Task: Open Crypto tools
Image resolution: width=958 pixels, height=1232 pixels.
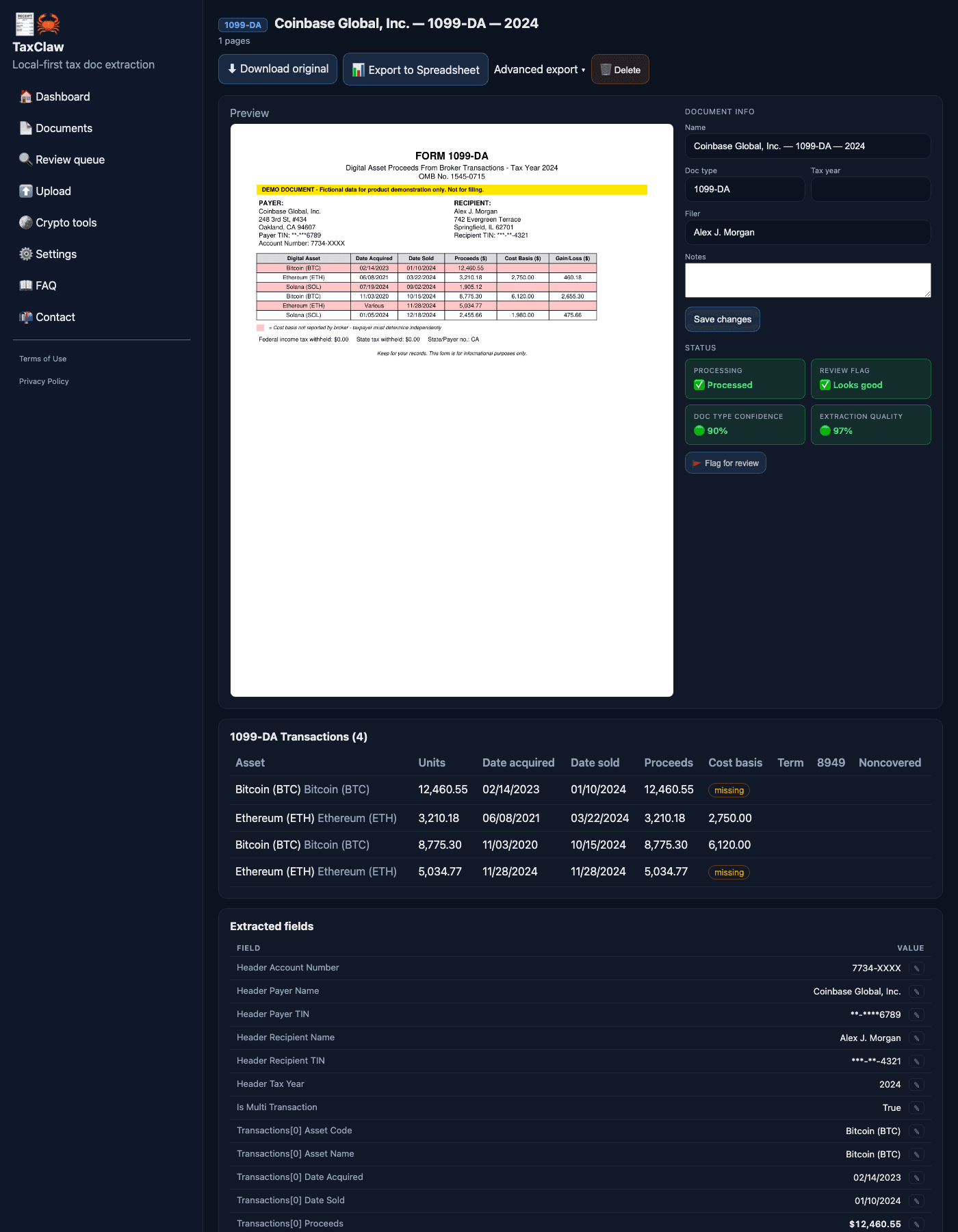Action: tap(58, 222)
